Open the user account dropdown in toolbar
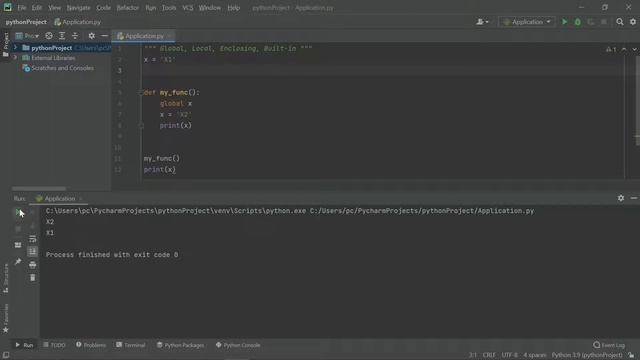Screen dimensions: 640x360 (x=482, y=22)
